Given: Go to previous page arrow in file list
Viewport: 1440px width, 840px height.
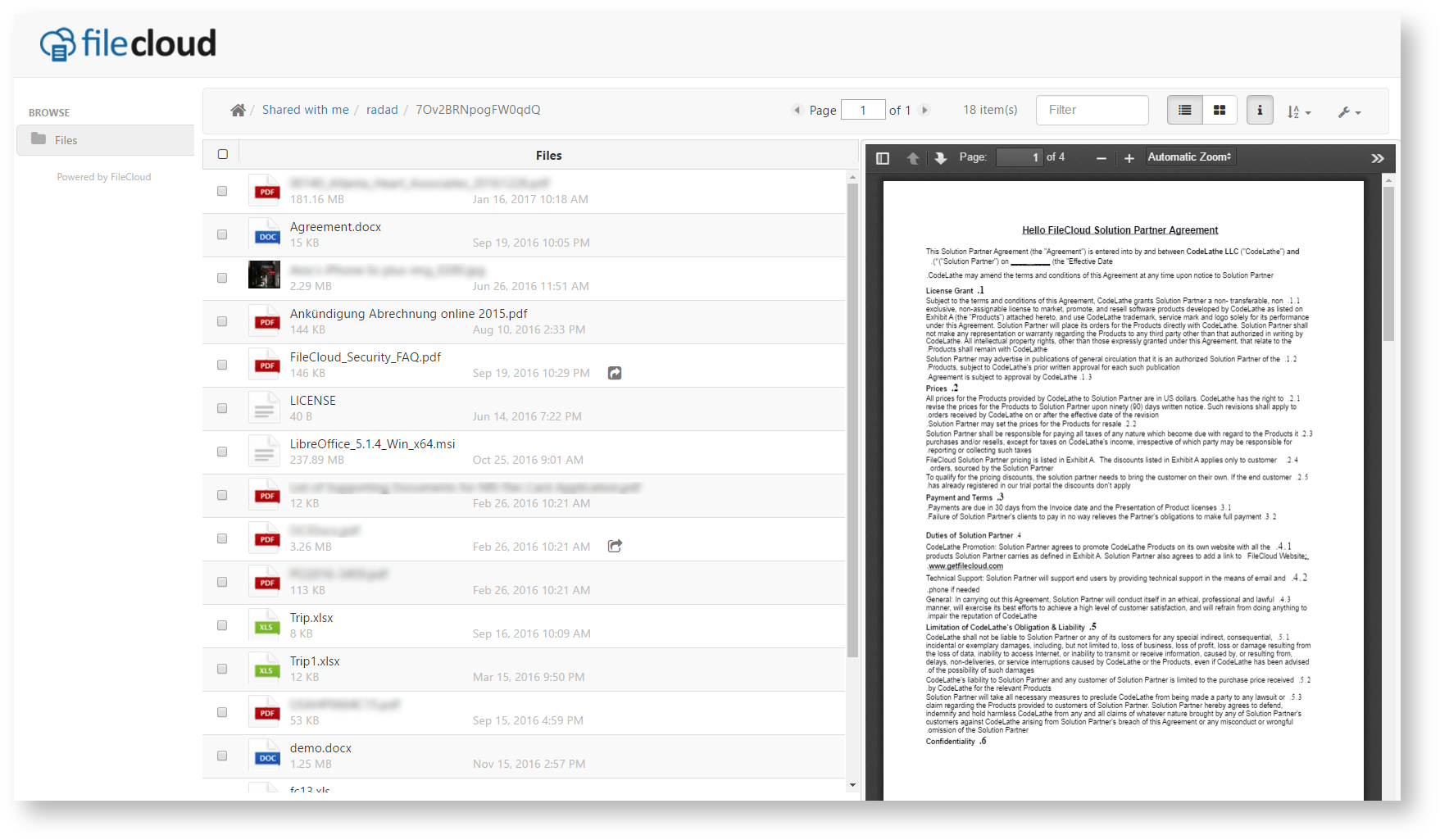Looking at the screenshot, I should click(796, 110).
